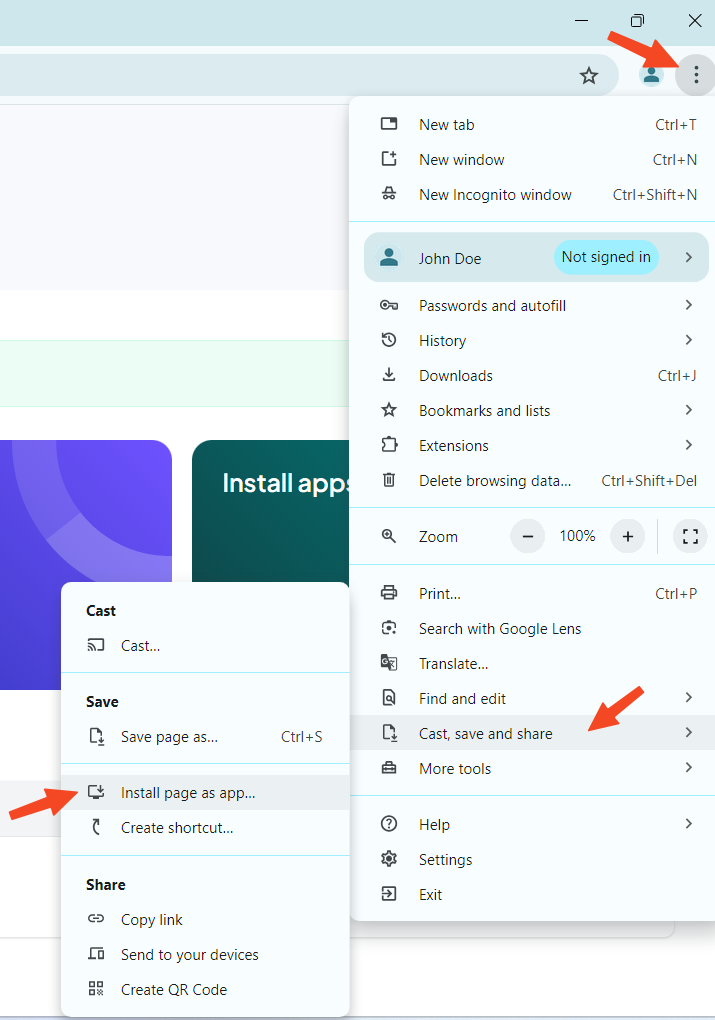Choose Save page as option
715x1020 pixels.
pyautogui.click(x=169, y=736)
